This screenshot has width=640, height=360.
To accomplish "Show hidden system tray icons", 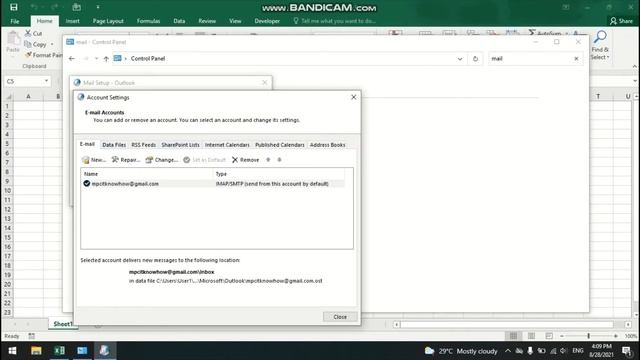I will [508, 351].
